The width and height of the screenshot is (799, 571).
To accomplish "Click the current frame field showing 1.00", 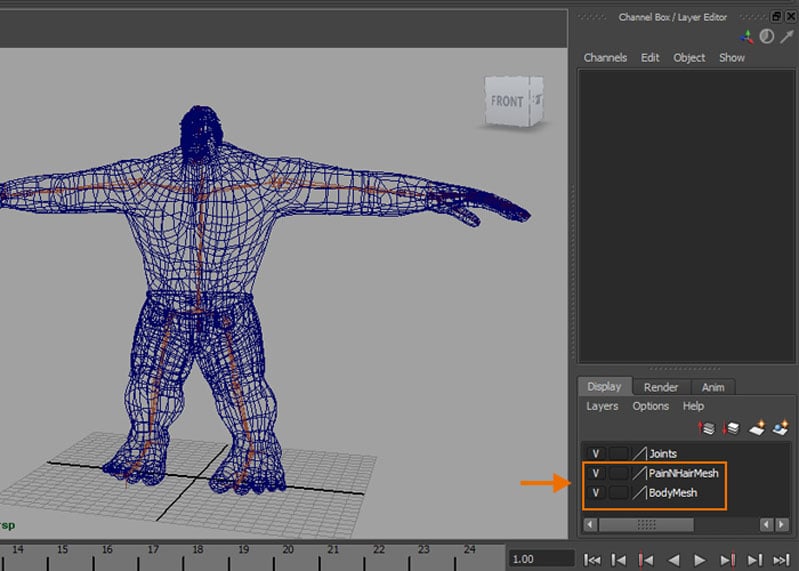I will [540, 560].
